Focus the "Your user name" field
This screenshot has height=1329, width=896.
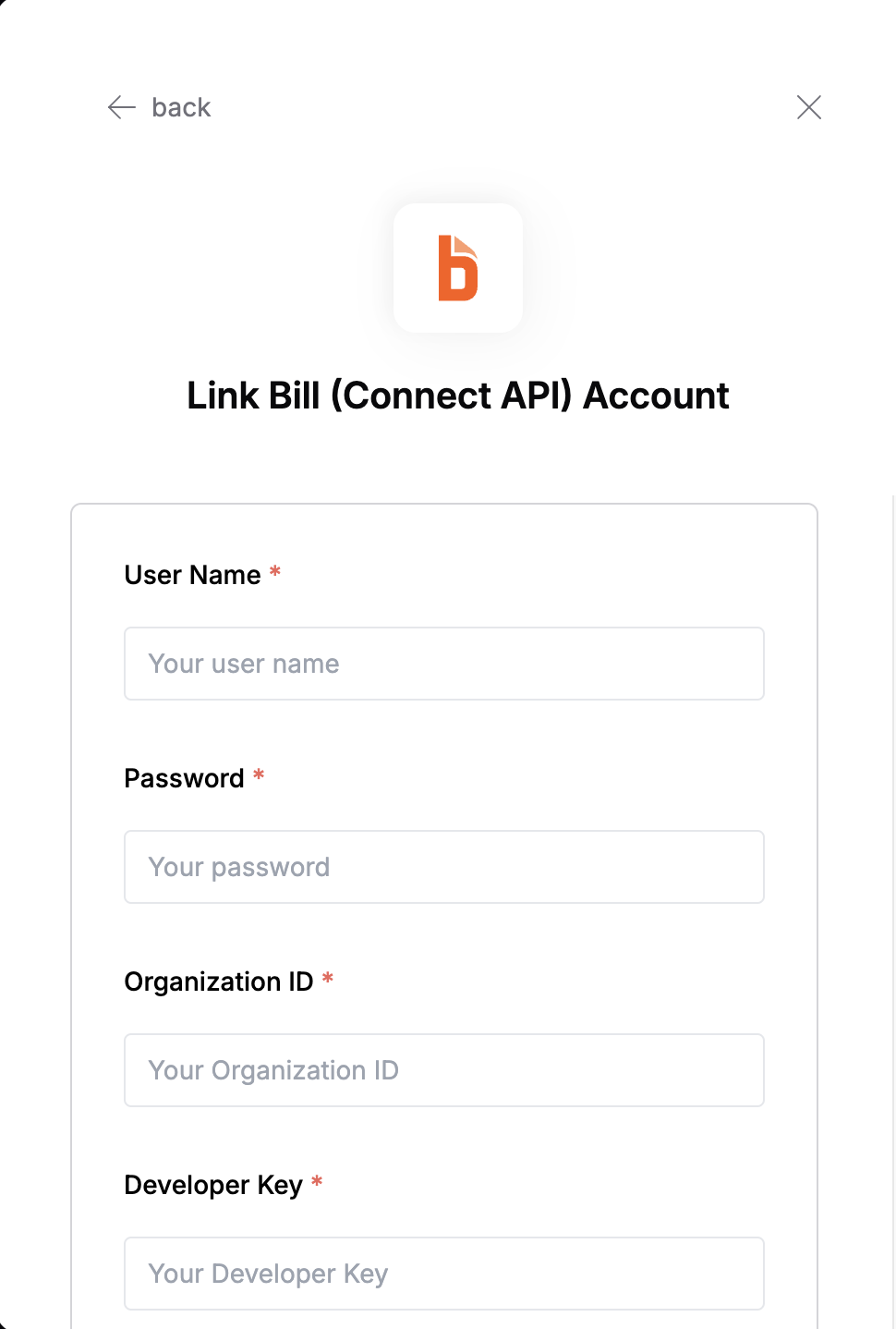click(444, 664)
